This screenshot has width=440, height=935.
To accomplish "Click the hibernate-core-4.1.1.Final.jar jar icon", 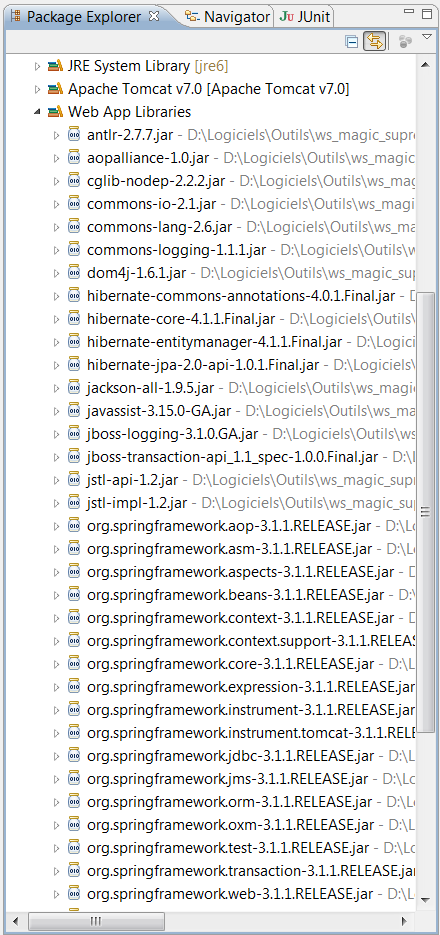I will point(74,318).
